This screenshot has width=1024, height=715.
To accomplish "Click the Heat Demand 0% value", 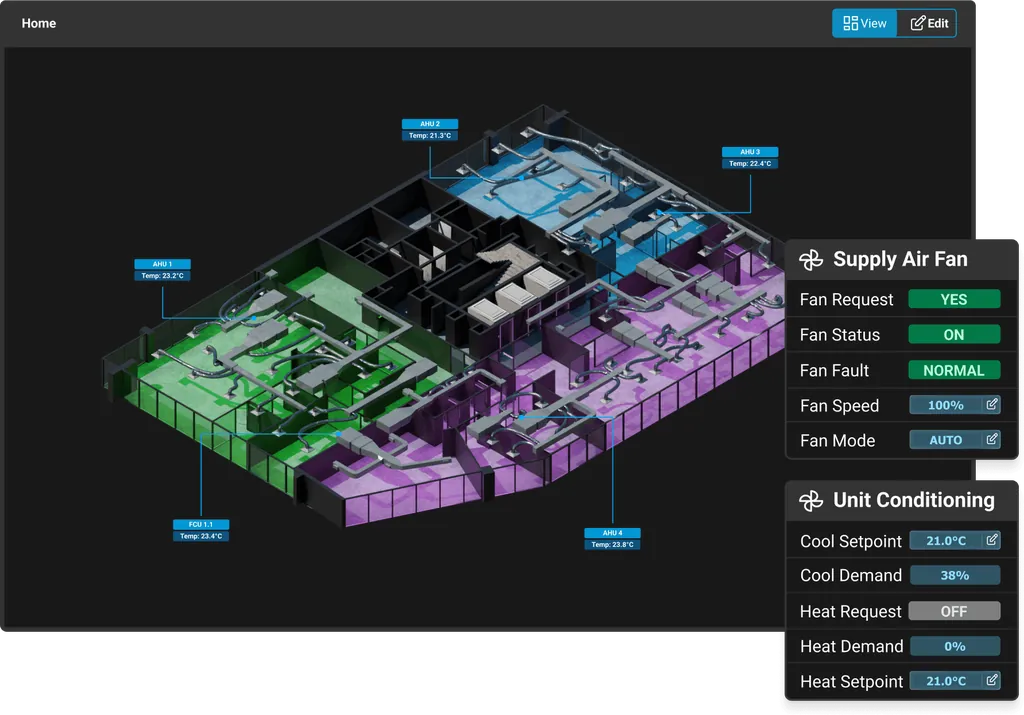I will click(x=954, y=646).
